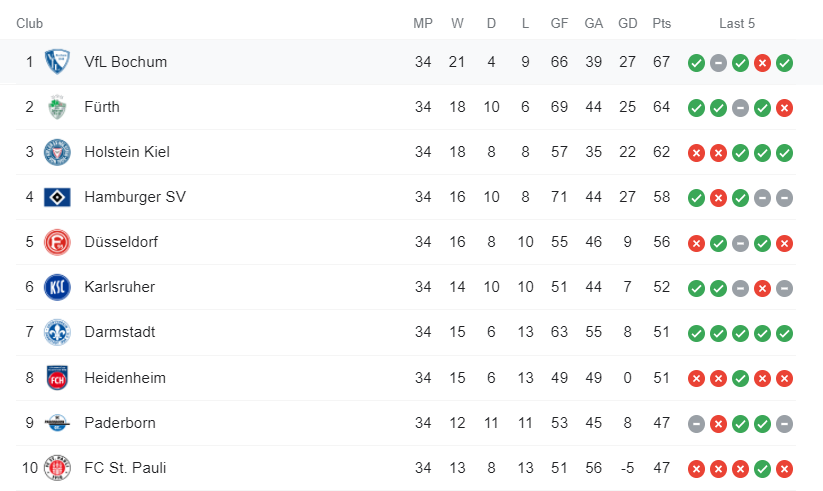Screen dimensions: 823x491
Task: Open the Darmstadt team link
Action: click(x=120, y=332)
